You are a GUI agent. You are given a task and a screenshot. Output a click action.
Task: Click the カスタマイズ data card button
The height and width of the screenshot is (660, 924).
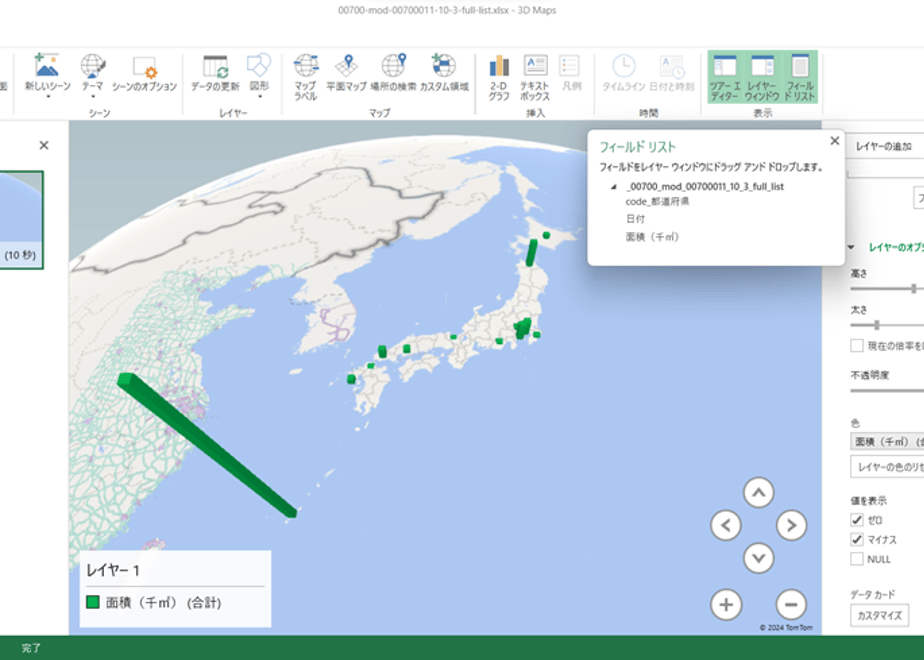pyautogui.click(x=879, y=615)
